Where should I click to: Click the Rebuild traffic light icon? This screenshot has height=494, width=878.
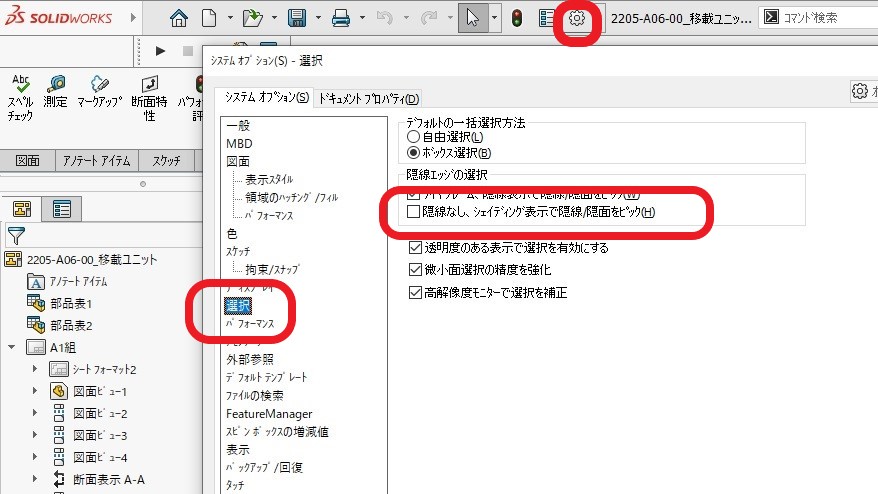click(516, 18)
